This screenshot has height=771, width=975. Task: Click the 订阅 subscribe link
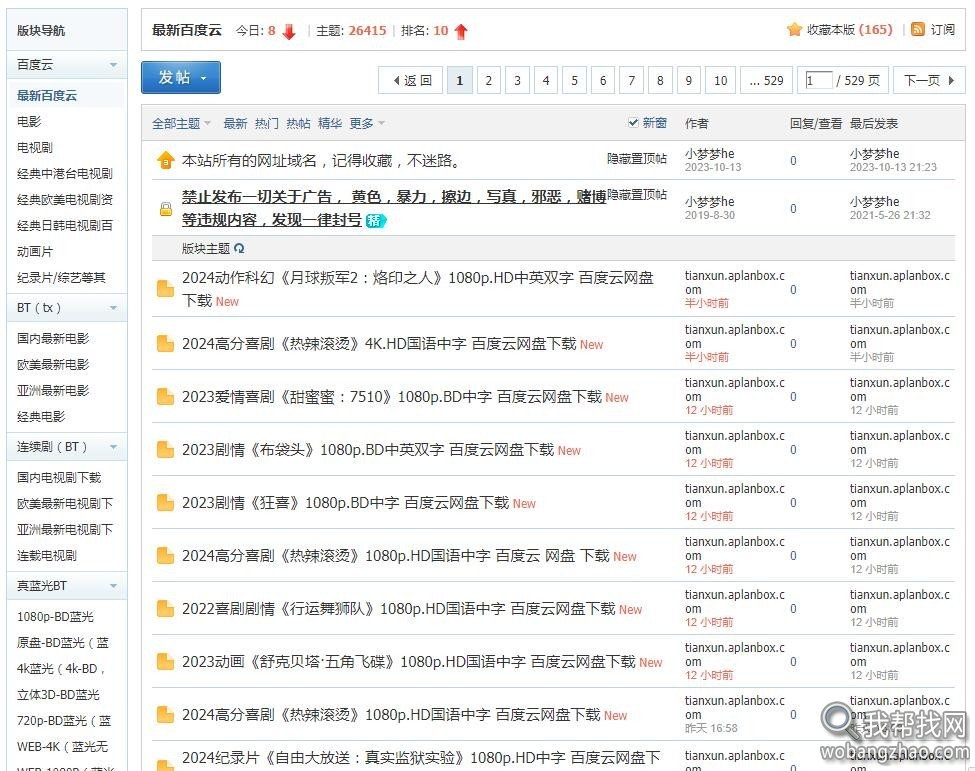tap(943, 29)
